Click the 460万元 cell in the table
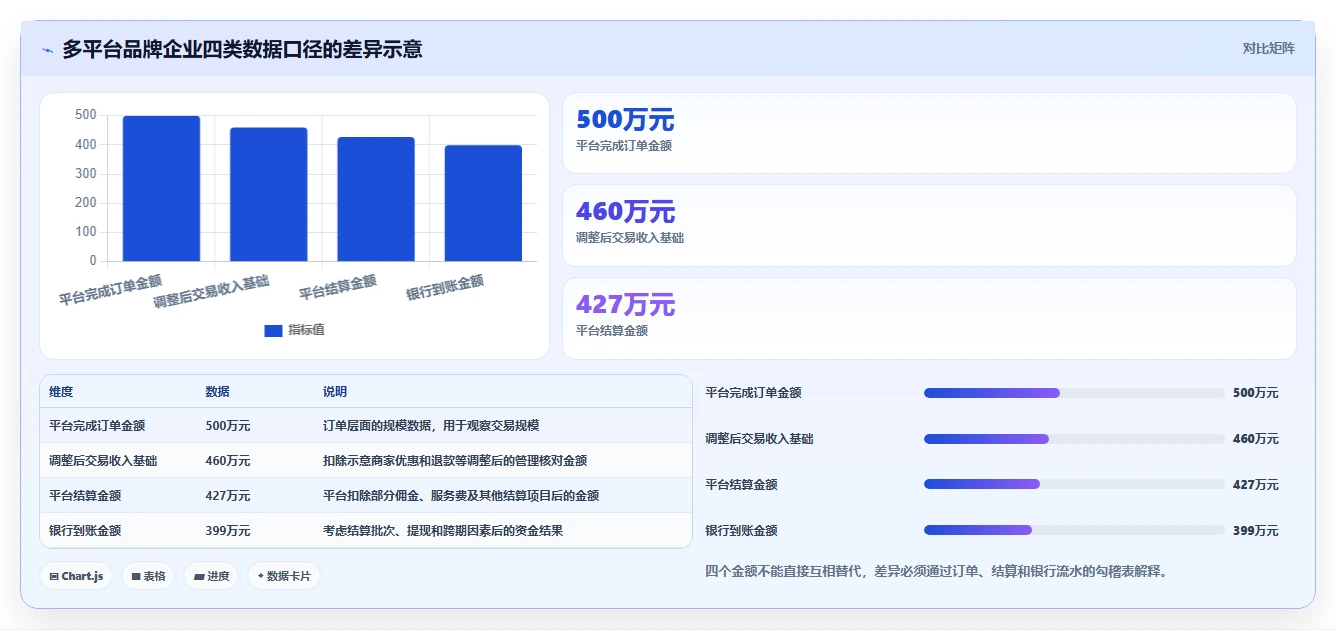Viewport: 1336px width, 630px height. (x=228, y=461)
